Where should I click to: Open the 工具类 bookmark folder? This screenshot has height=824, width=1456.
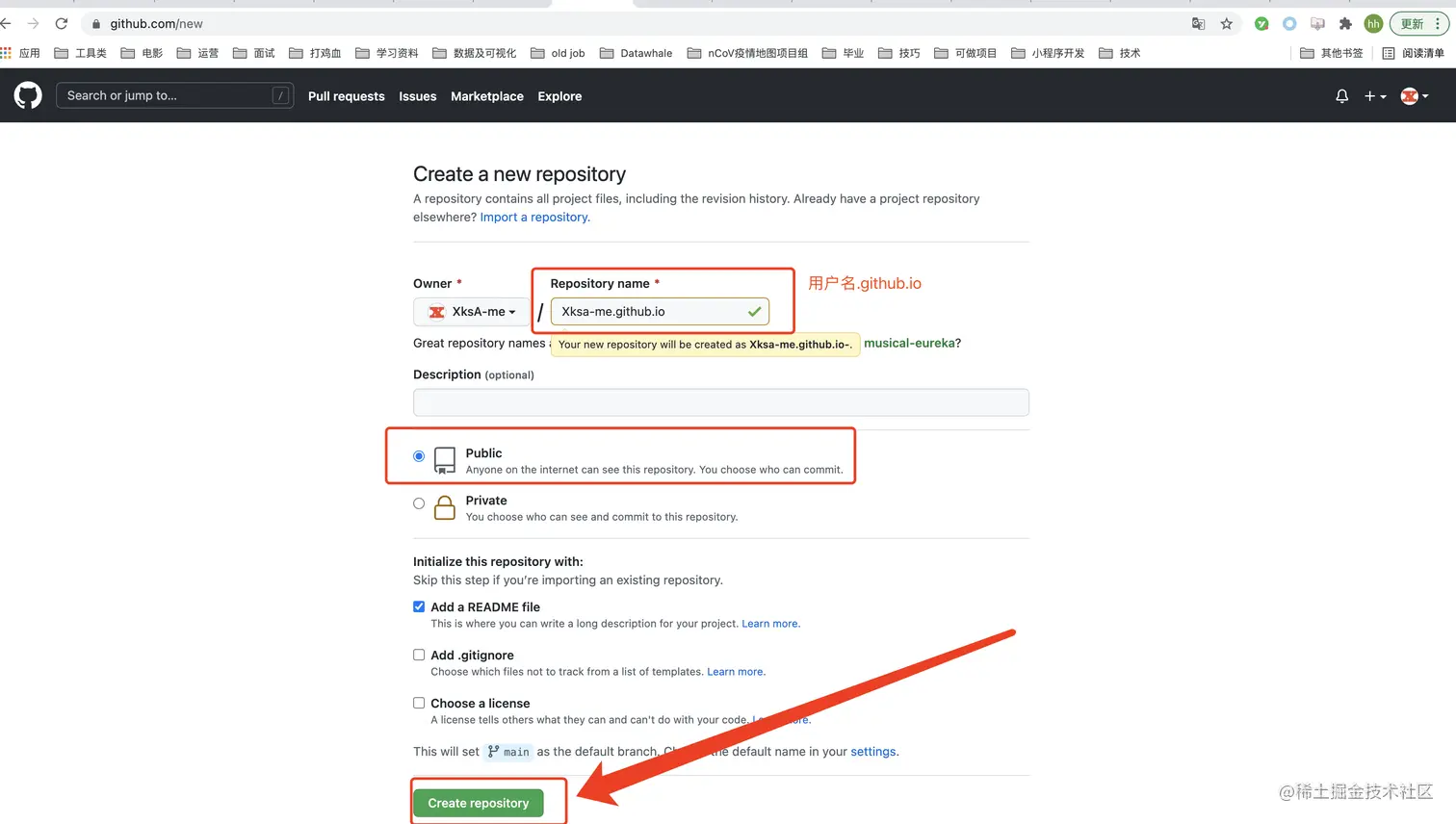[x=81, y=53]
